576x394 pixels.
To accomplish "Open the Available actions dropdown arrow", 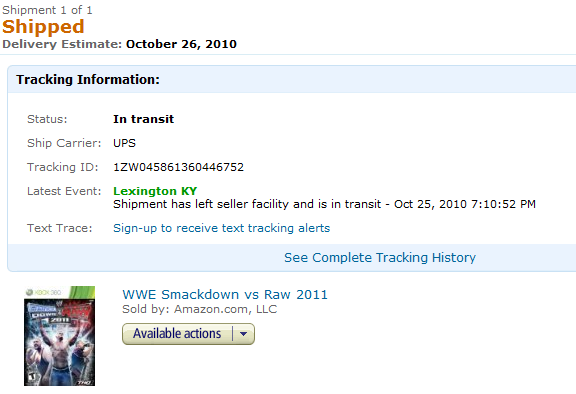I will coord(243,334).
